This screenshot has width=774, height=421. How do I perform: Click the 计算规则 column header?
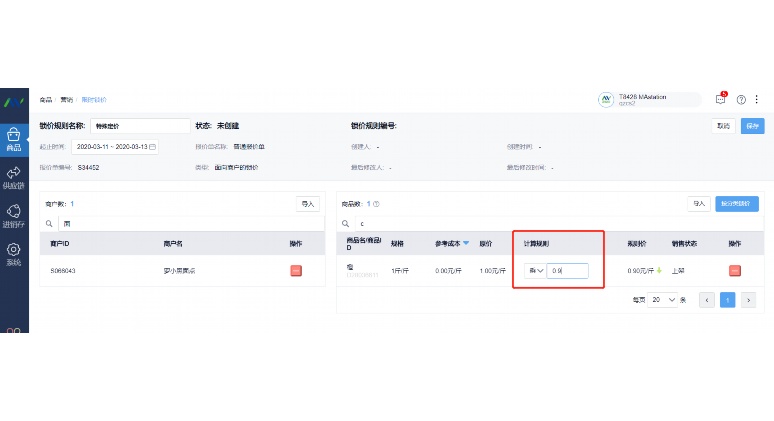pyautogui.click(x=536, y=243)
